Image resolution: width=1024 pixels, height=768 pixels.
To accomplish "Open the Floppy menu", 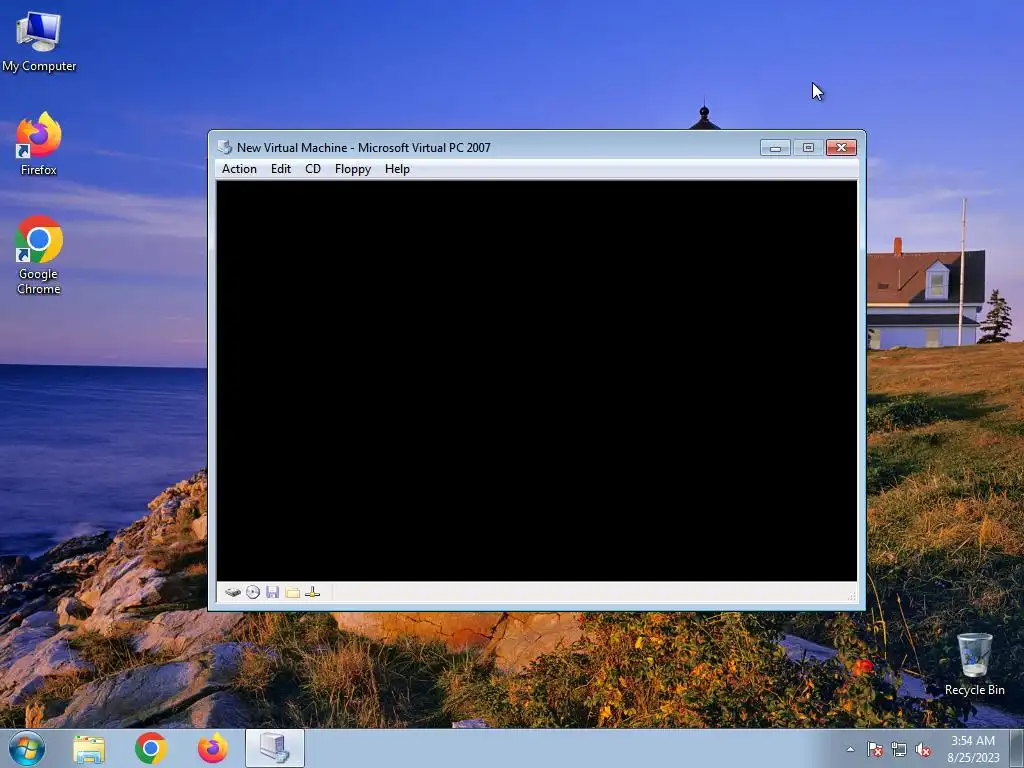I will 353,169.
